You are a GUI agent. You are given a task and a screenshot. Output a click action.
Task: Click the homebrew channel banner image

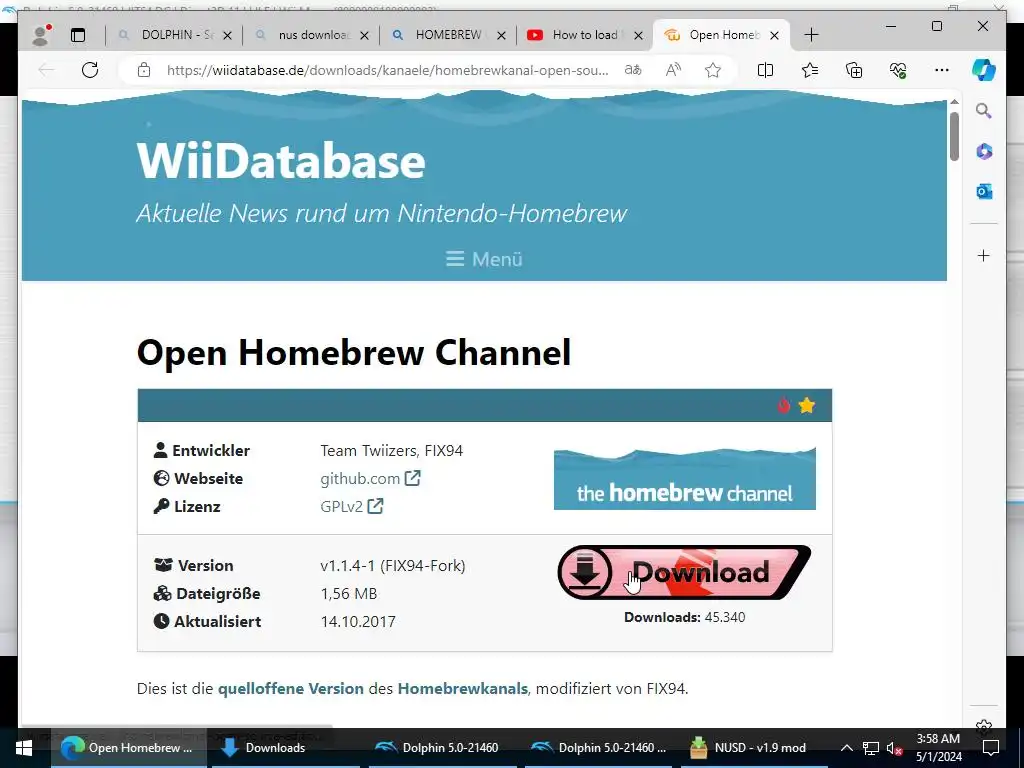point(684,479)
